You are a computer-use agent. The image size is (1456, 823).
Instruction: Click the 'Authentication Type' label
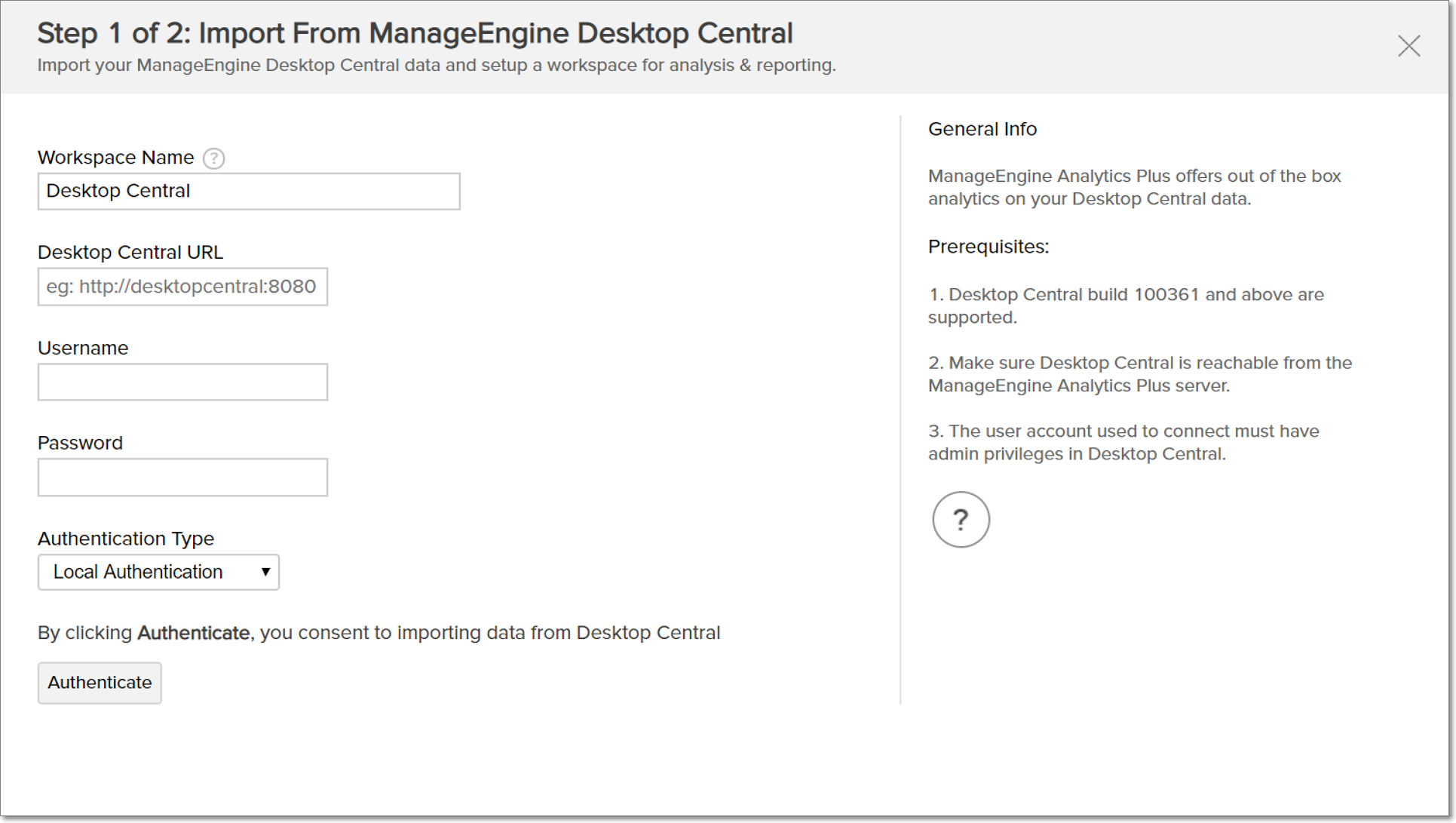(x=126, y=539)
